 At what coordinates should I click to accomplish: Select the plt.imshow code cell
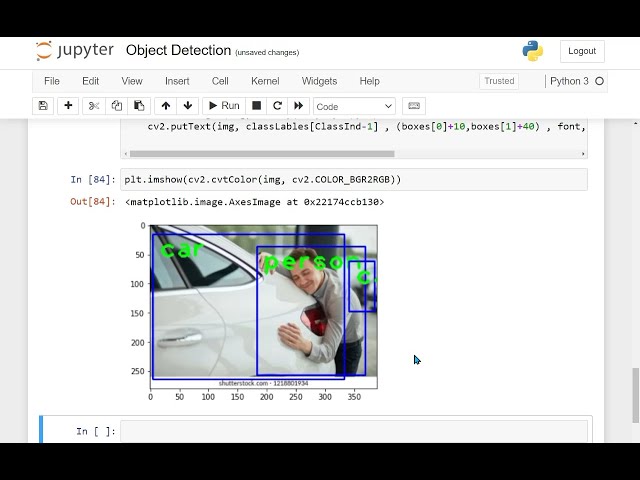(354, 180)
